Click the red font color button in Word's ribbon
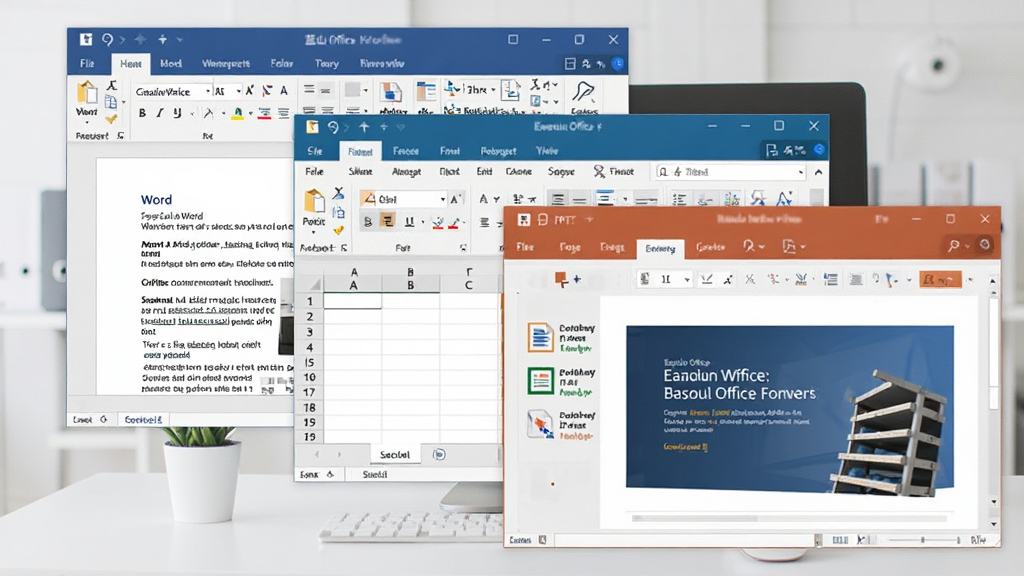This screenshot has height=576, width=1024. coord(264,114)
